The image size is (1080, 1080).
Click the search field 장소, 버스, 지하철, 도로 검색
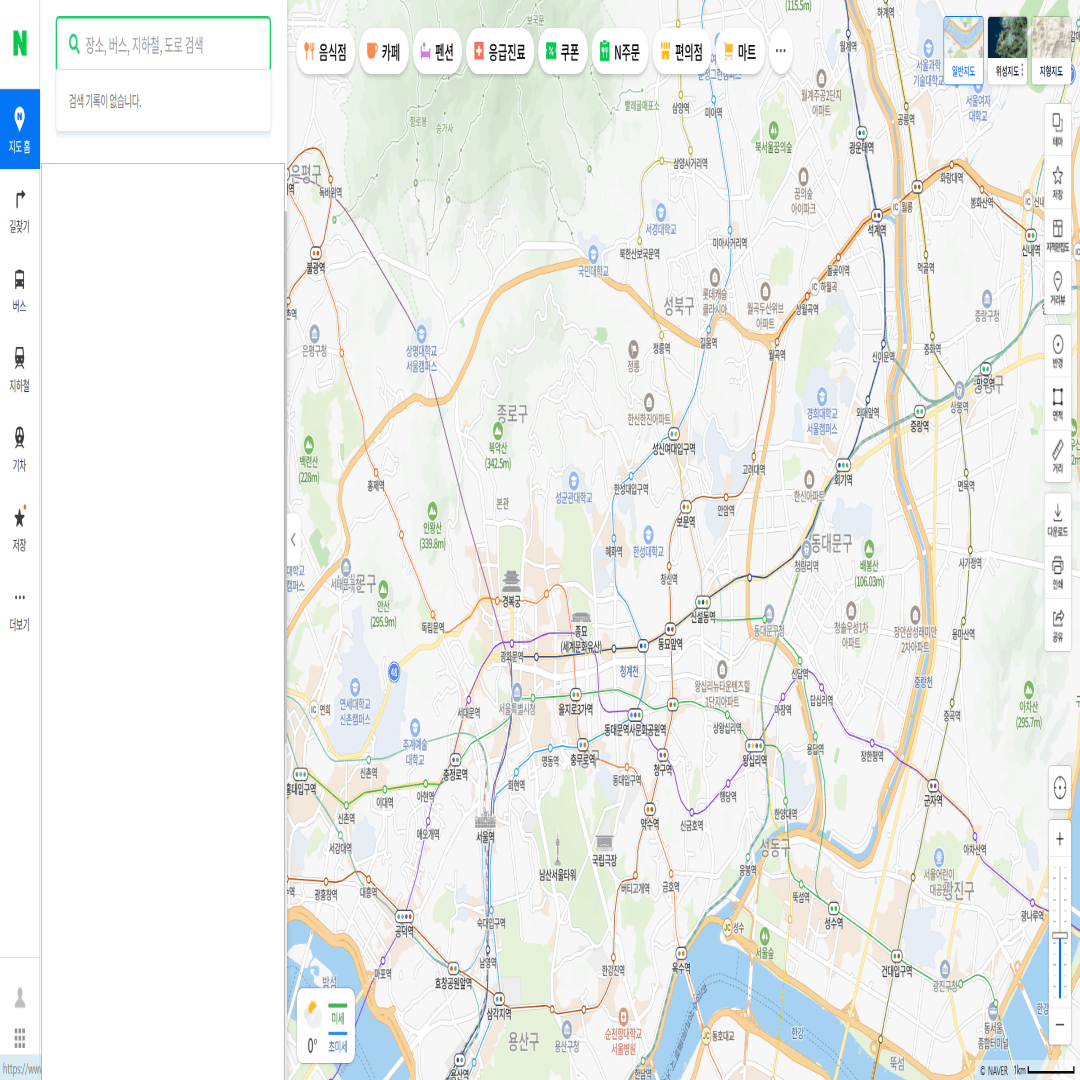pyautogui.click(x=163, y=45)
